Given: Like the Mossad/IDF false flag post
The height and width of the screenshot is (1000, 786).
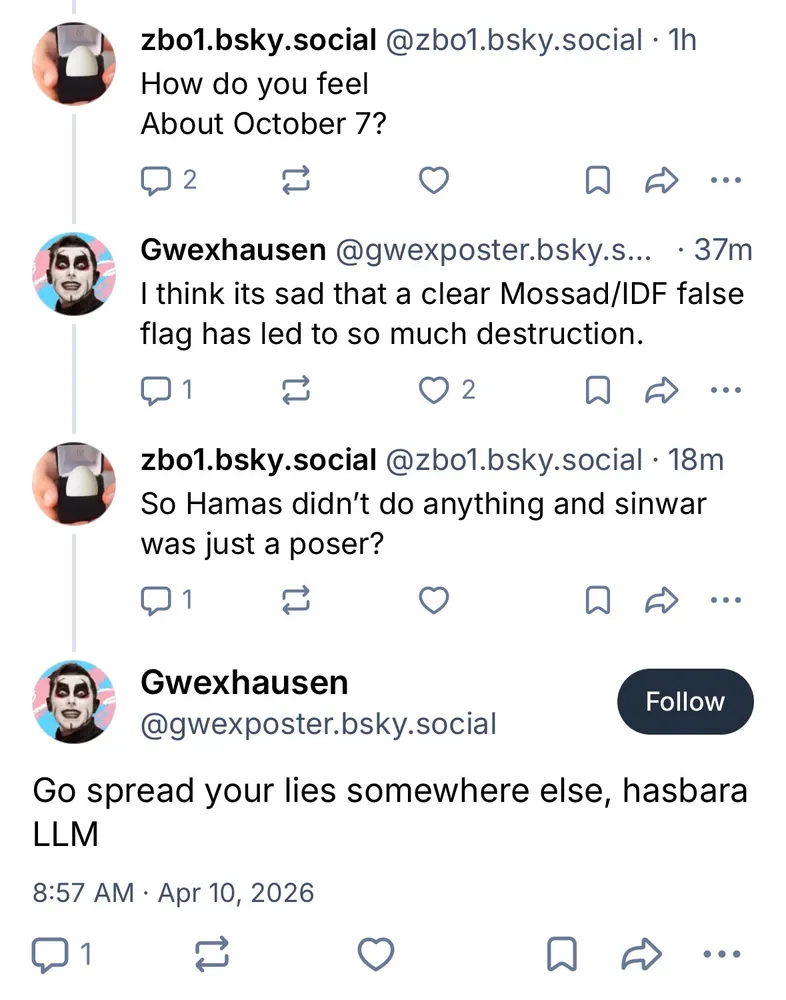Looking at the screenshot, I should point(433,390).
